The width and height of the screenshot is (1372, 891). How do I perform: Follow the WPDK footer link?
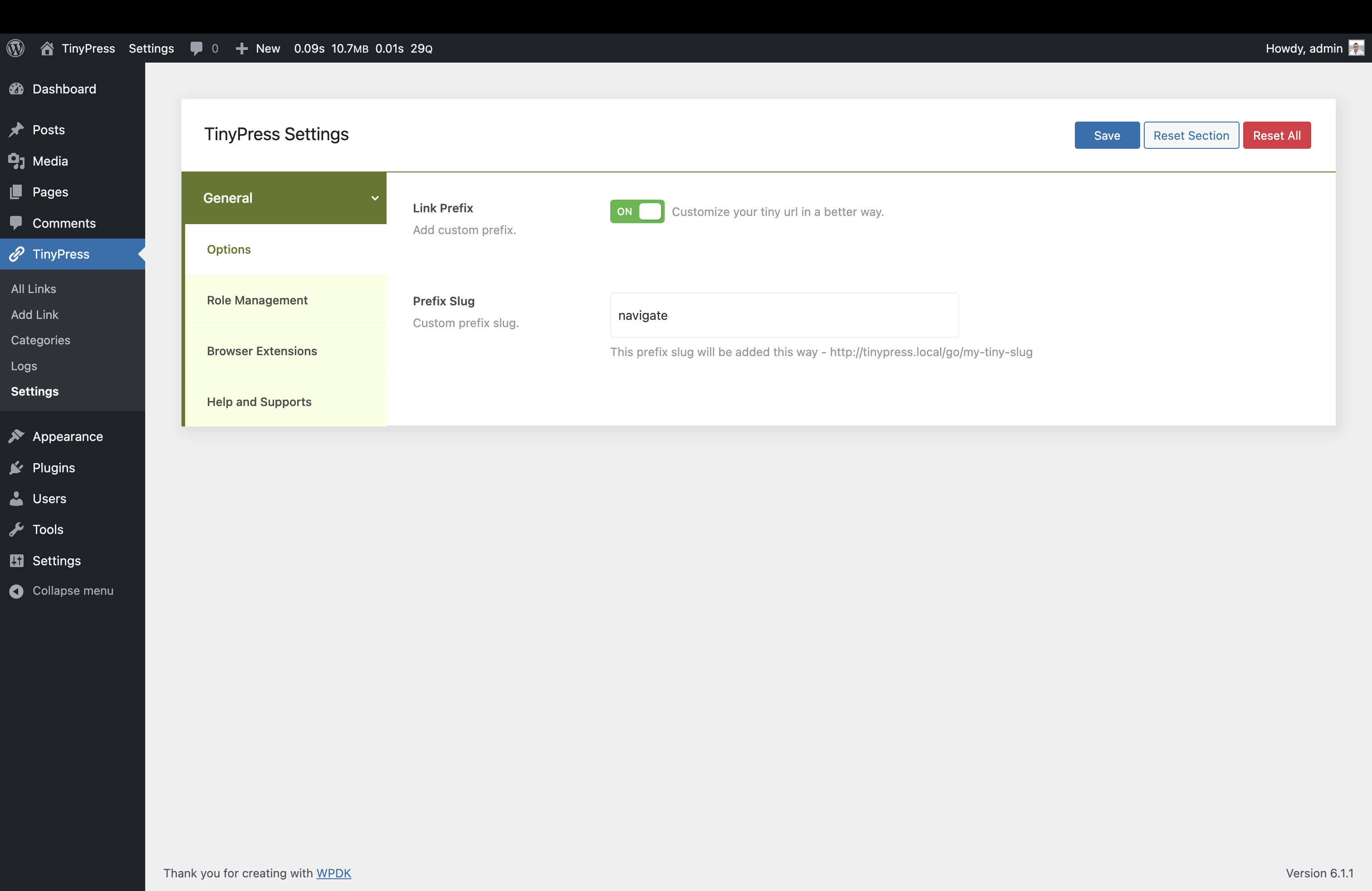333,872
